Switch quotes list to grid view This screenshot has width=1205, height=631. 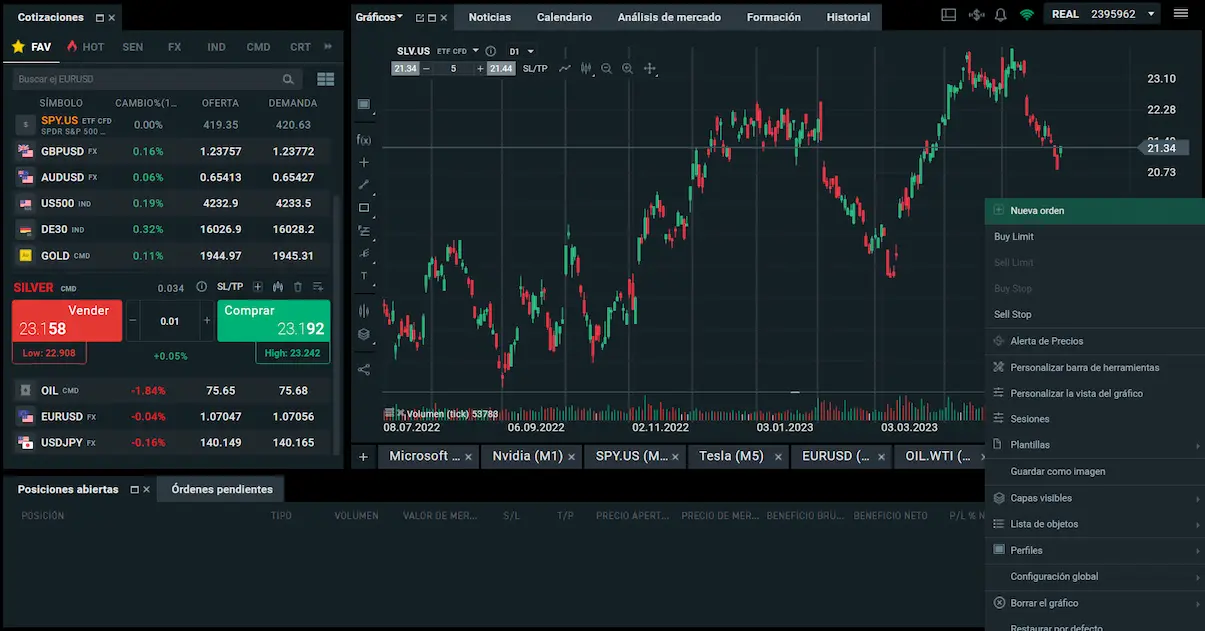(x=325, y=79)
